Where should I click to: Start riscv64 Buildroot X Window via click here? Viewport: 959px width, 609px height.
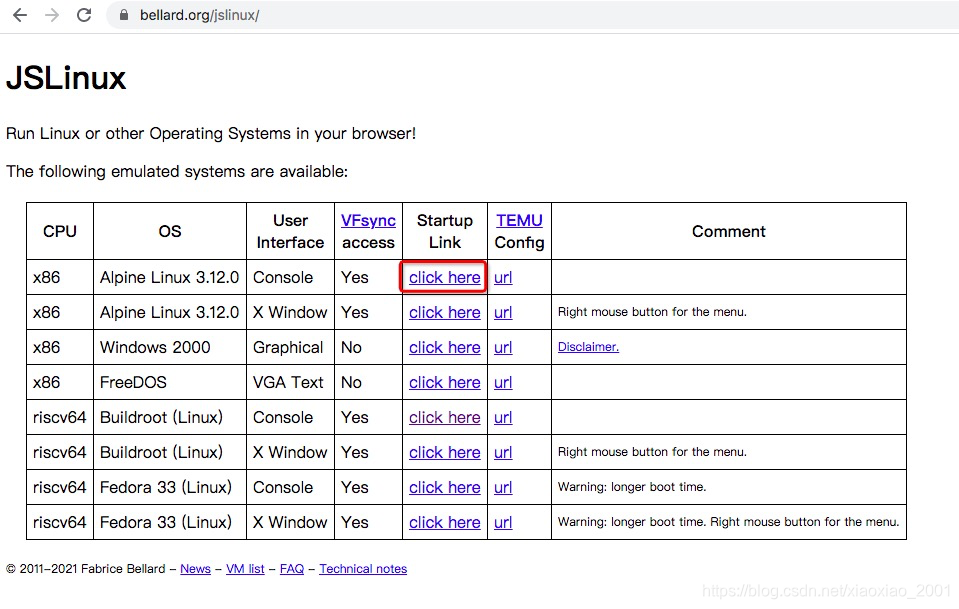pyautogui.click(x=445, y=452)
